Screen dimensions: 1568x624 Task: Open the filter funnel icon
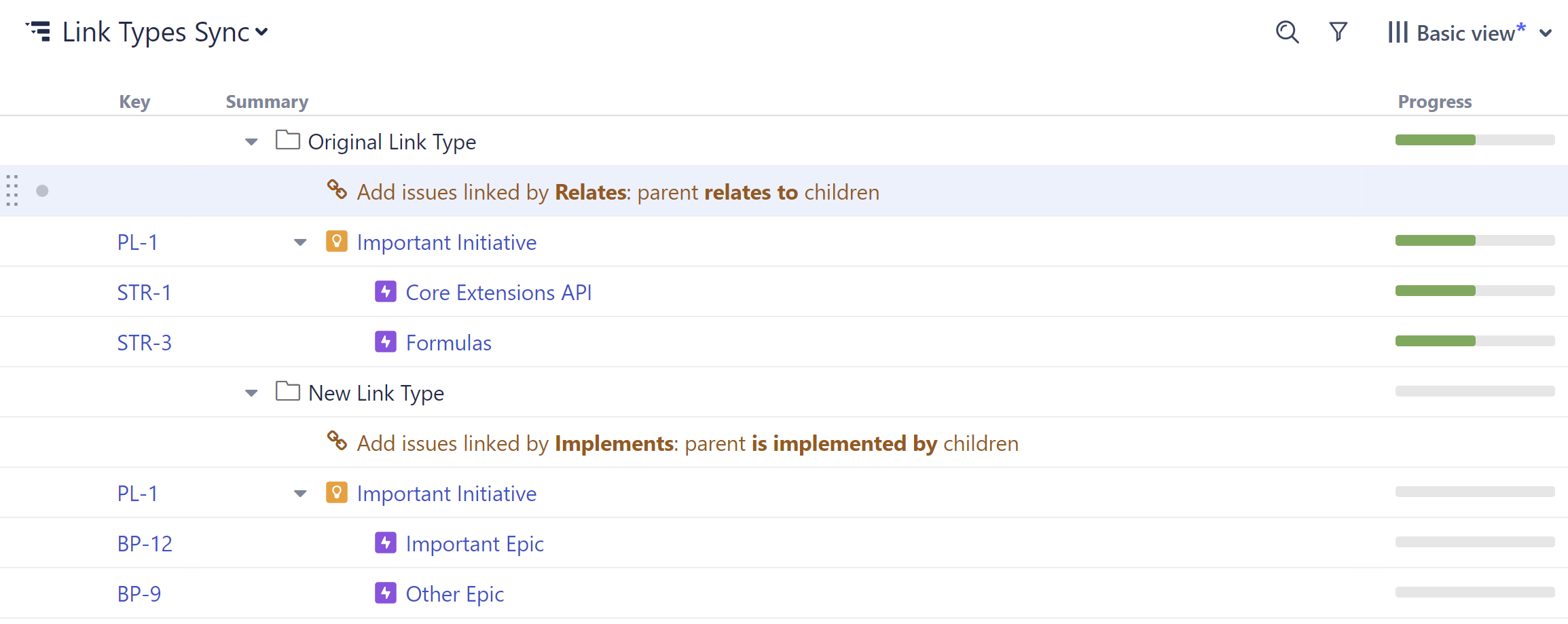click(x=1338, y=32)
